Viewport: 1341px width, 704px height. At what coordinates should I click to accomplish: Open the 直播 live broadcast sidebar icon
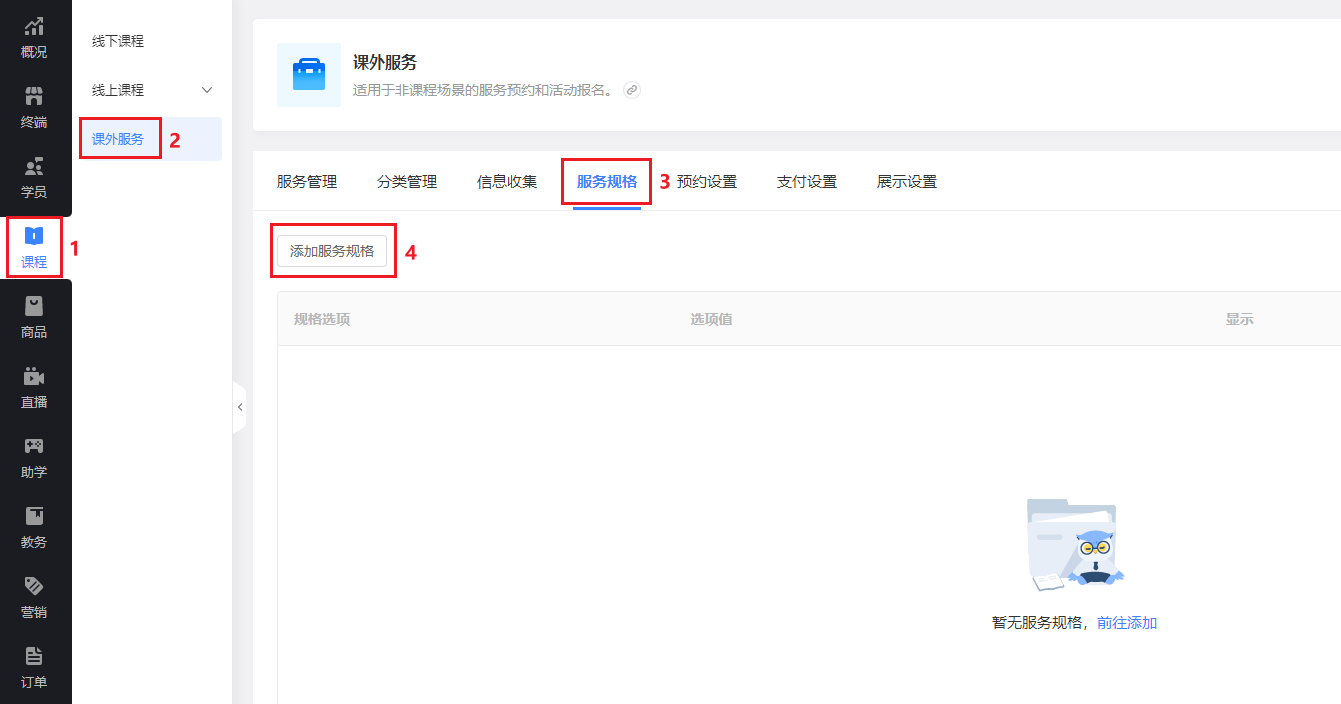[x=34, y=388]
